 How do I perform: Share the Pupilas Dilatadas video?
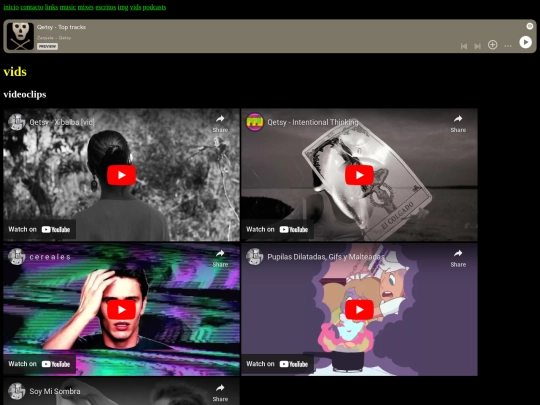point(458,258)
